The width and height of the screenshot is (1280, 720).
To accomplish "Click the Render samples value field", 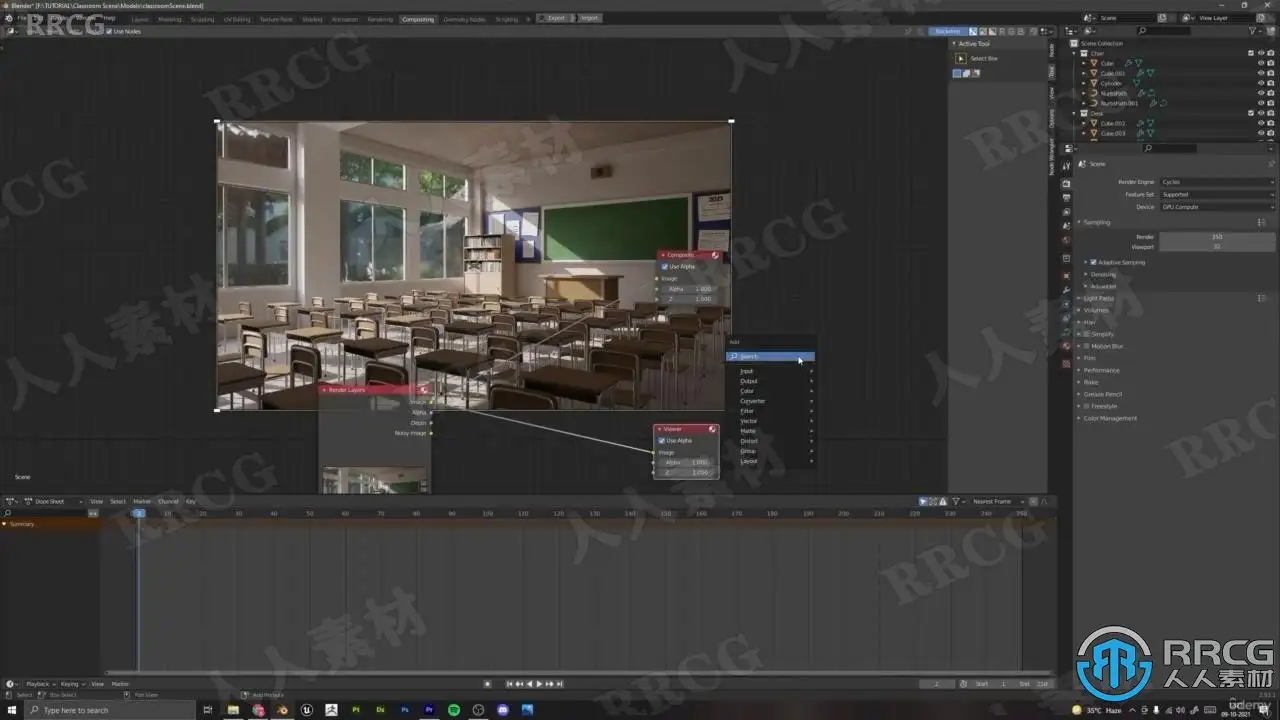I will (1217, 236).
